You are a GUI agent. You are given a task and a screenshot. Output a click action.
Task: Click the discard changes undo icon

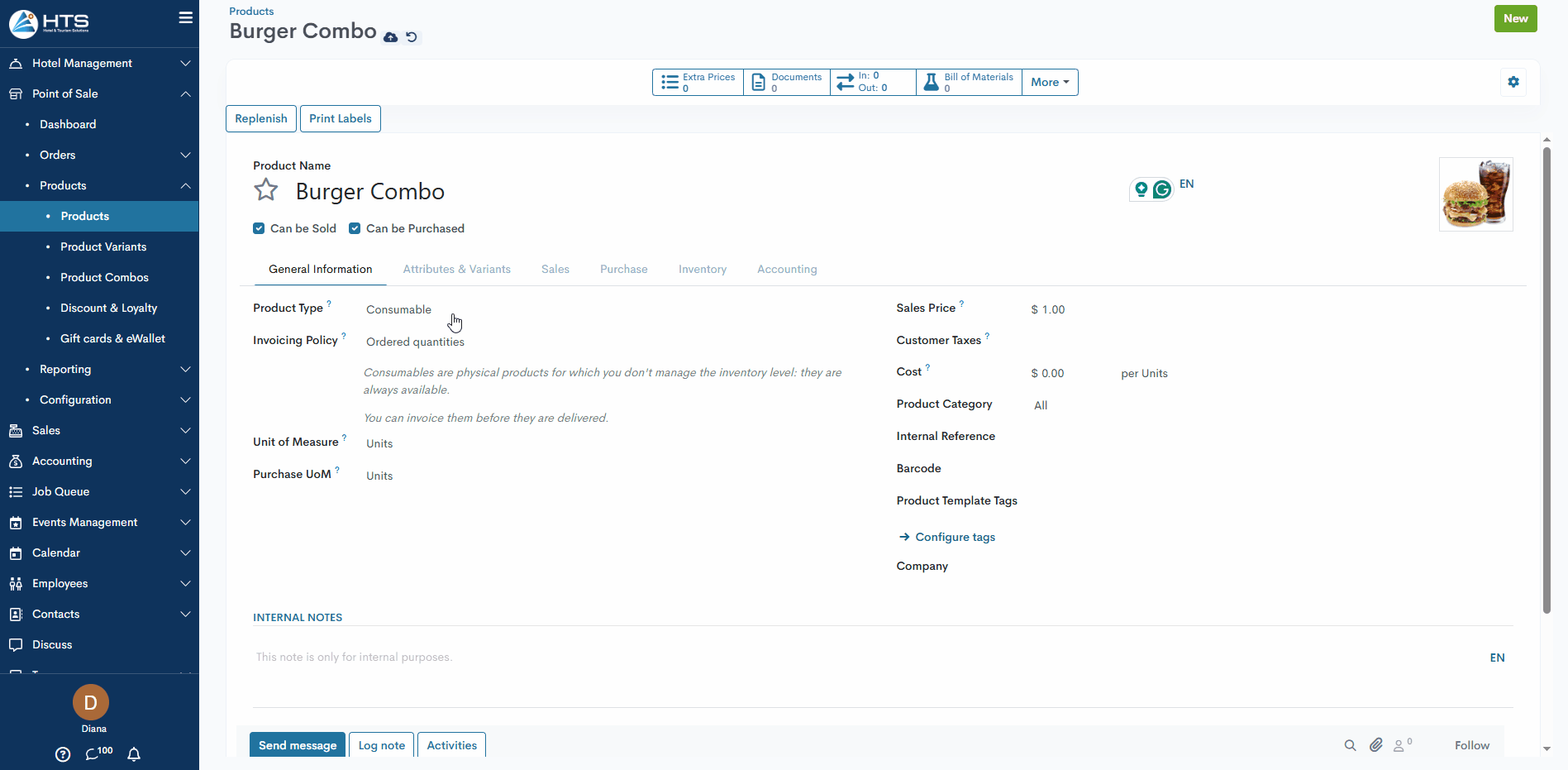412,37
